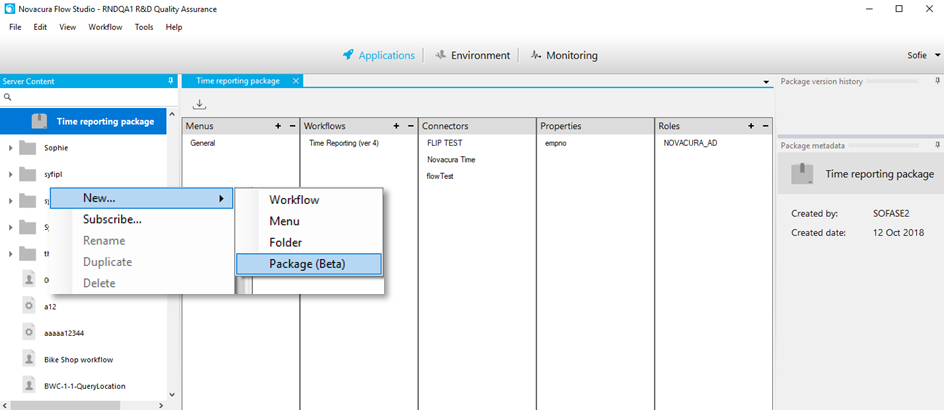
Task: Open the Applications section
Action: point(379,55)
